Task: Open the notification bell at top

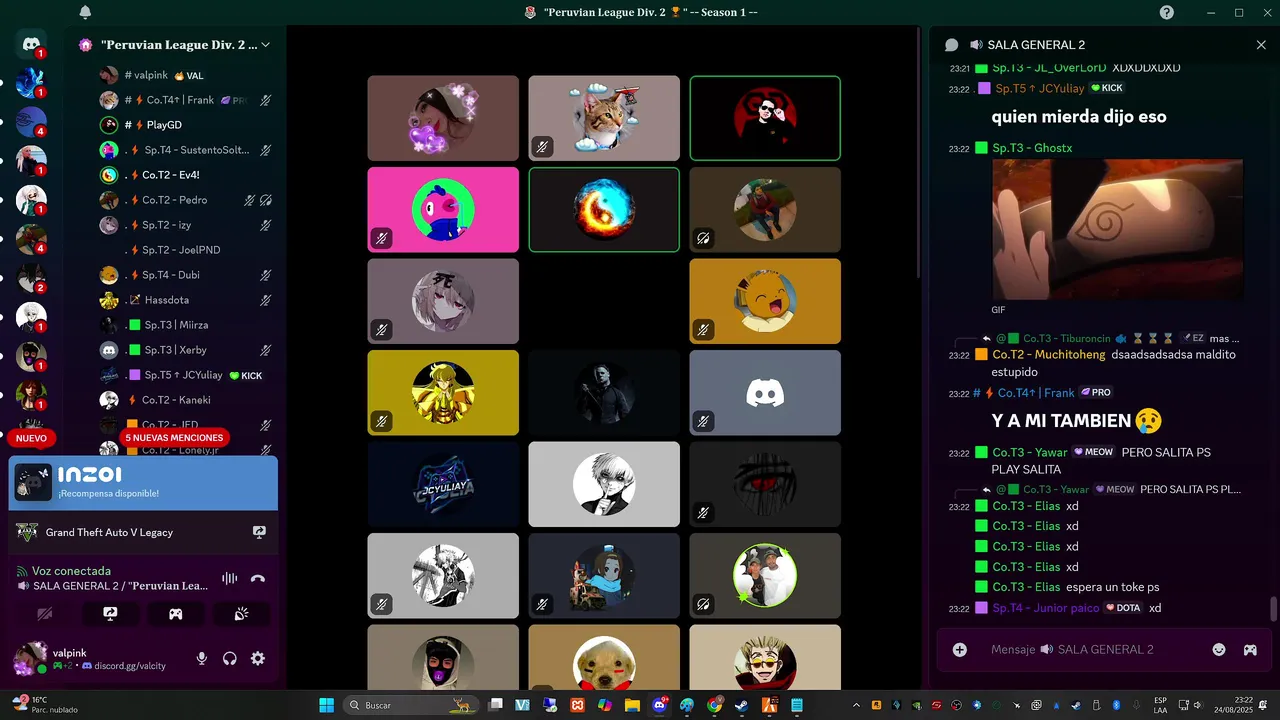Action: click(85, 12)
